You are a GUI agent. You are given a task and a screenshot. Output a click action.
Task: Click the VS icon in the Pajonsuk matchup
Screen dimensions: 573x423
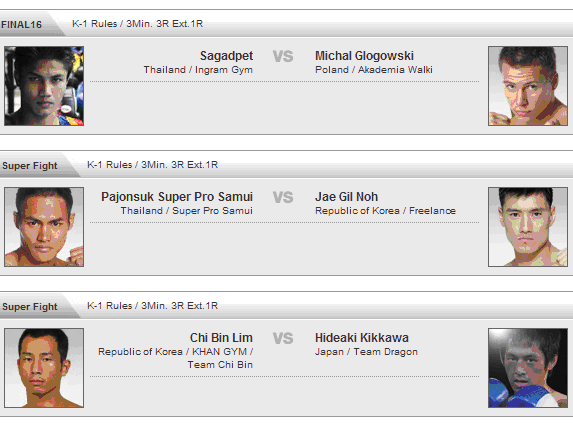283,197
